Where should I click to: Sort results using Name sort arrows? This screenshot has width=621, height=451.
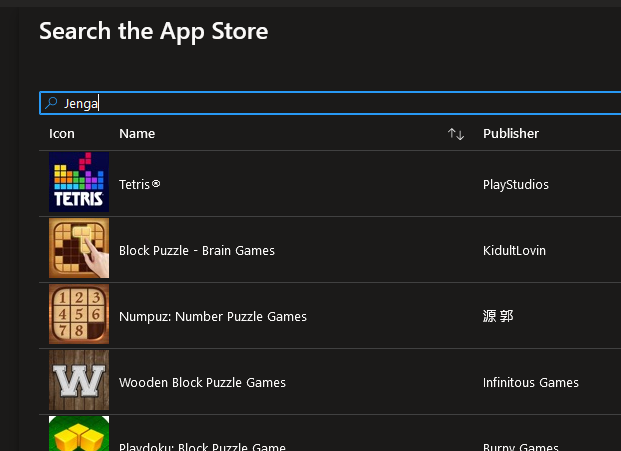point(456,134)
